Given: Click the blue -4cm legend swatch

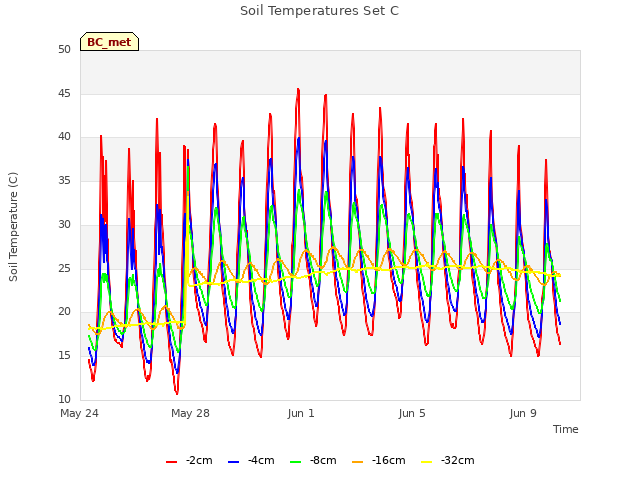Looking at the screenshot, I should pos(233,462).
